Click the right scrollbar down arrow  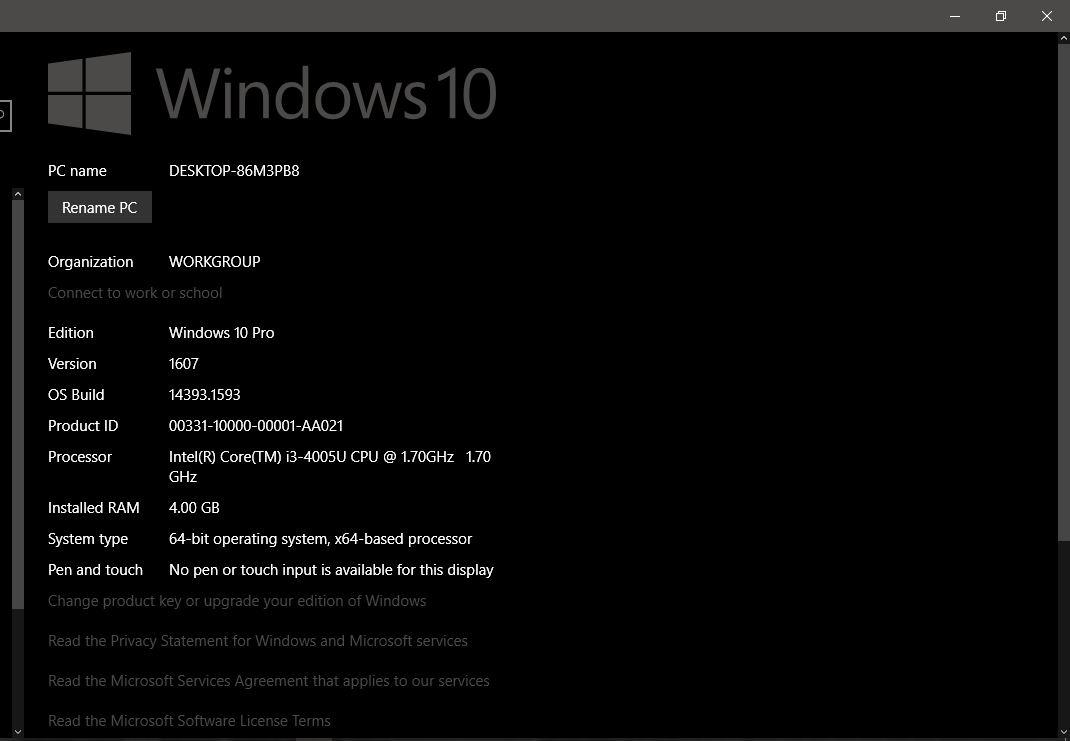click(x=1062, y=732)
